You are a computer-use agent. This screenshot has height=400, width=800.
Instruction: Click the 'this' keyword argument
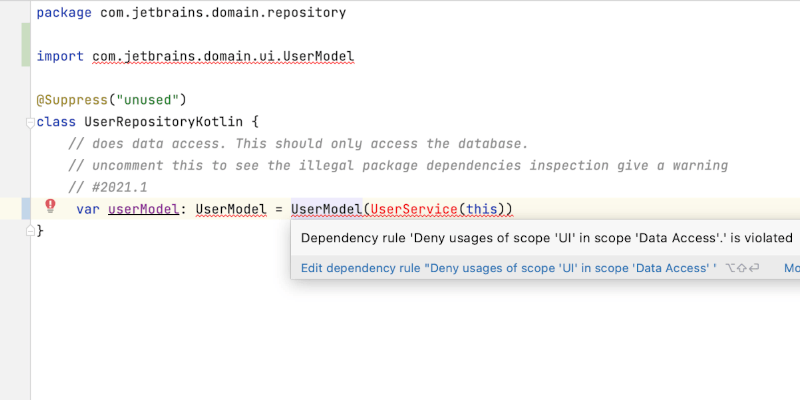pyautogui.click(x=483, y=209)
